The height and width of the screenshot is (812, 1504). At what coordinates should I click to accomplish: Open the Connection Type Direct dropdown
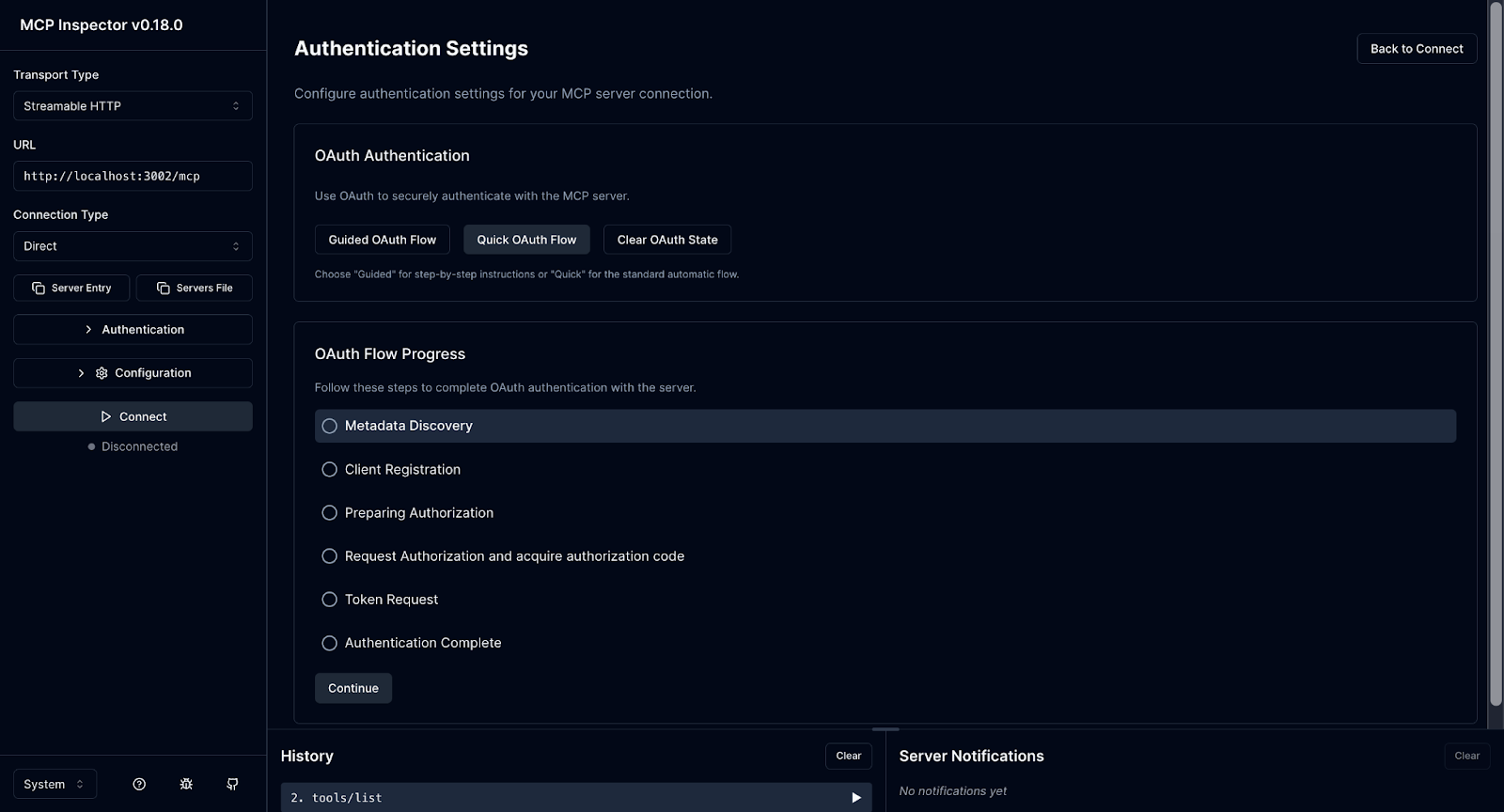coord(133,246)
